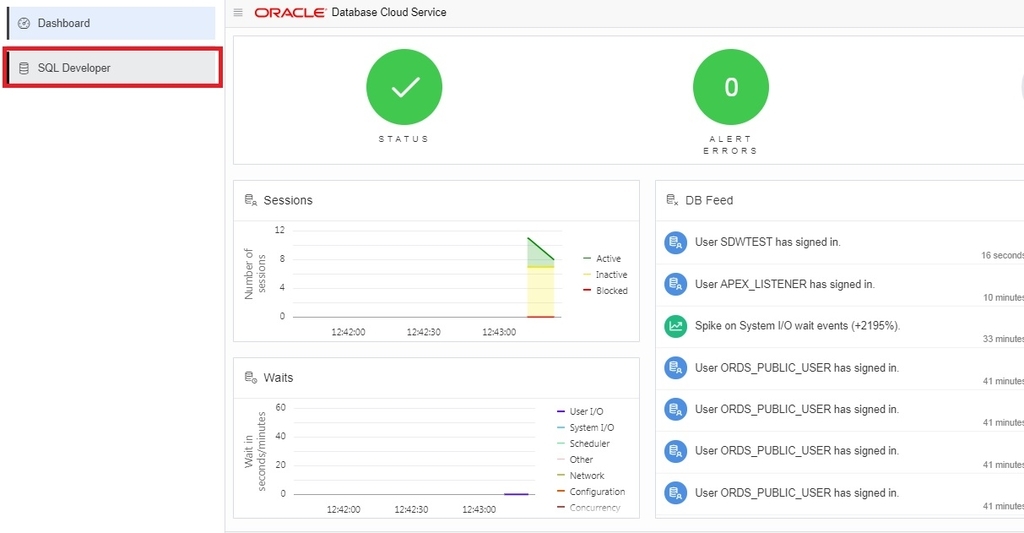This screenshot has height=533, width=1024.
Task: Click the Dashboard gauge icon
Action: 24,24
